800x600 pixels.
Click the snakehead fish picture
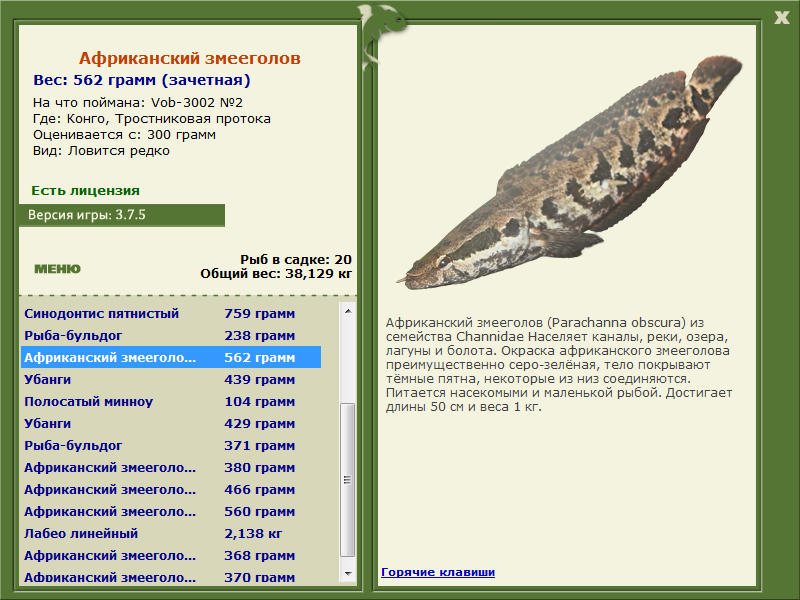[x=569, y=173]
